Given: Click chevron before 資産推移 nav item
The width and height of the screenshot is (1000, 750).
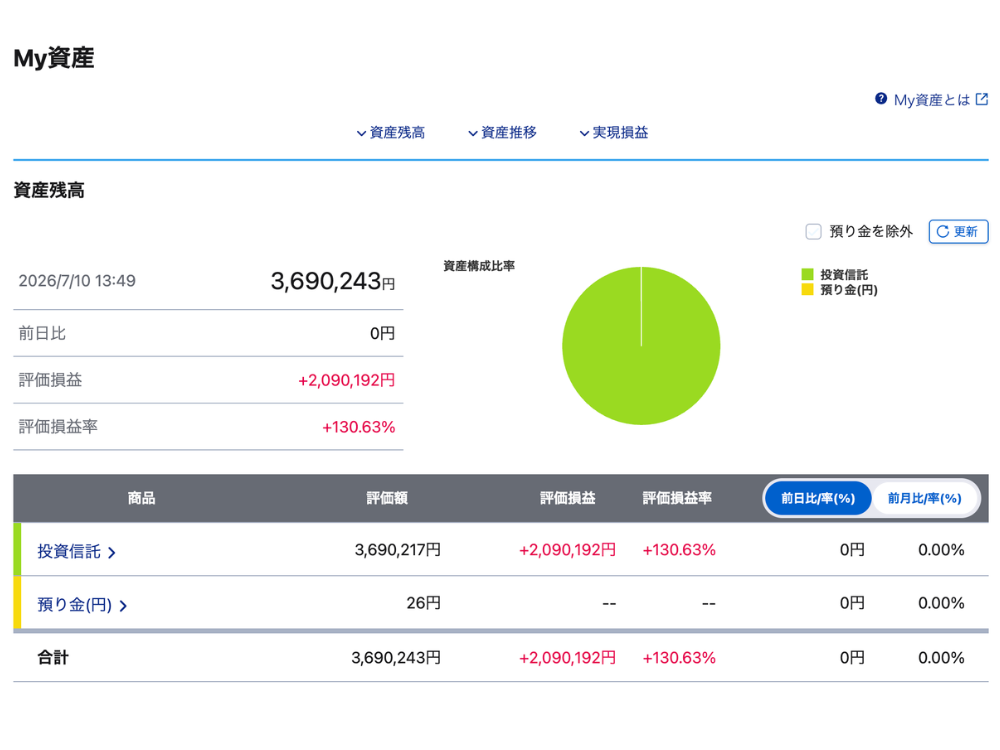Looking at the screenshot, I should coord(473,133).
